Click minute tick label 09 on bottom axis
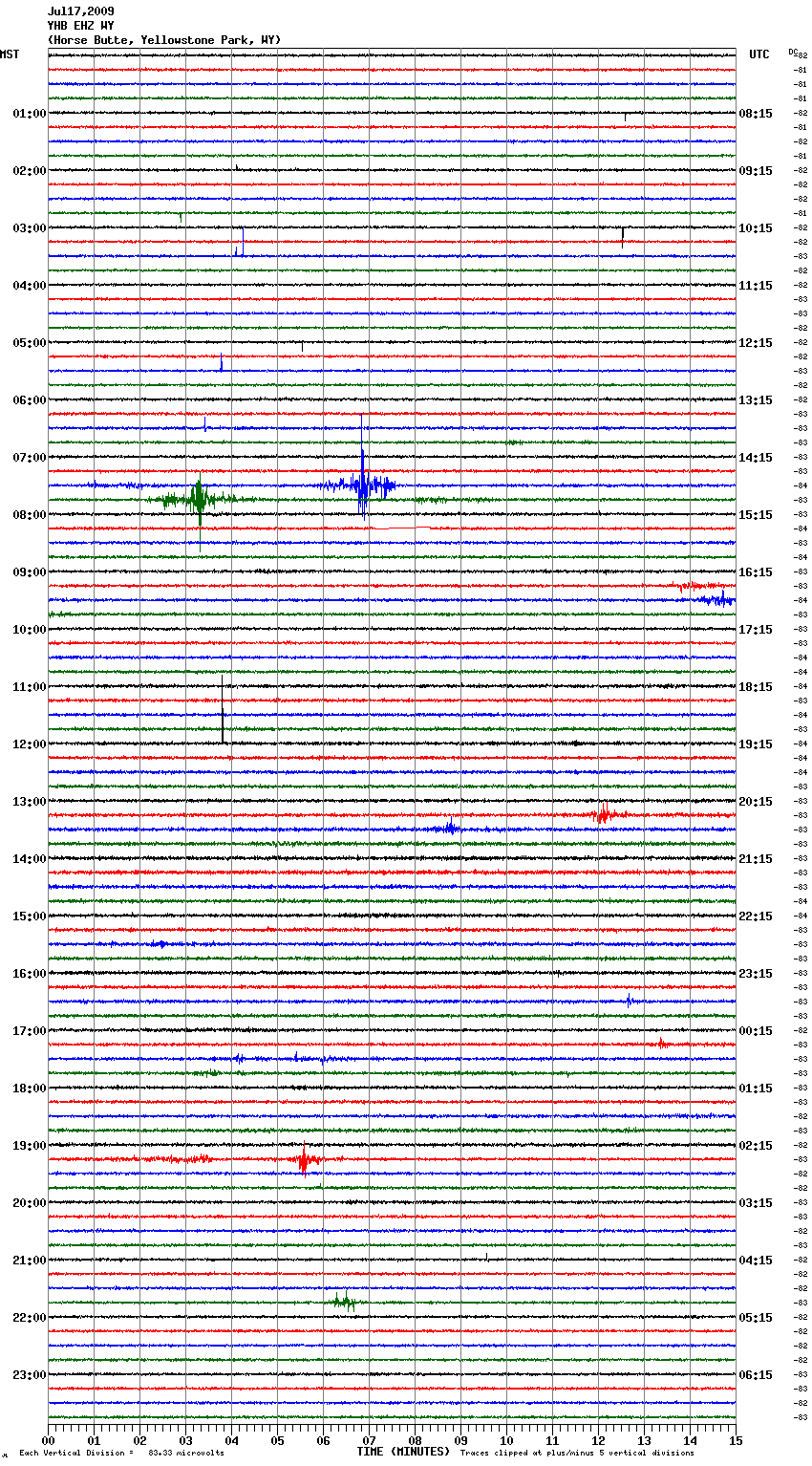Viewport: 812px width, 1466px height. (x=460, y=1440)
